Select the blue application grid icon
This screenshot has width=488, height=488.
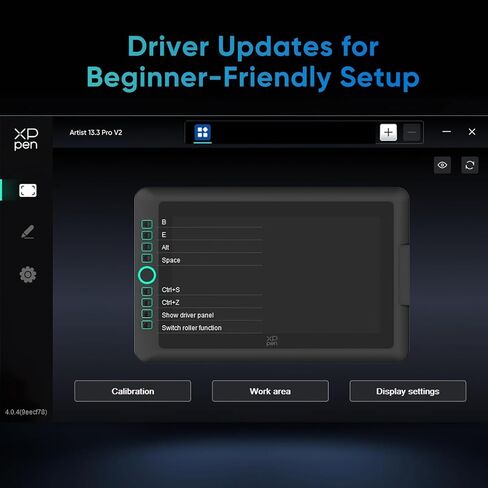(203, 132)
